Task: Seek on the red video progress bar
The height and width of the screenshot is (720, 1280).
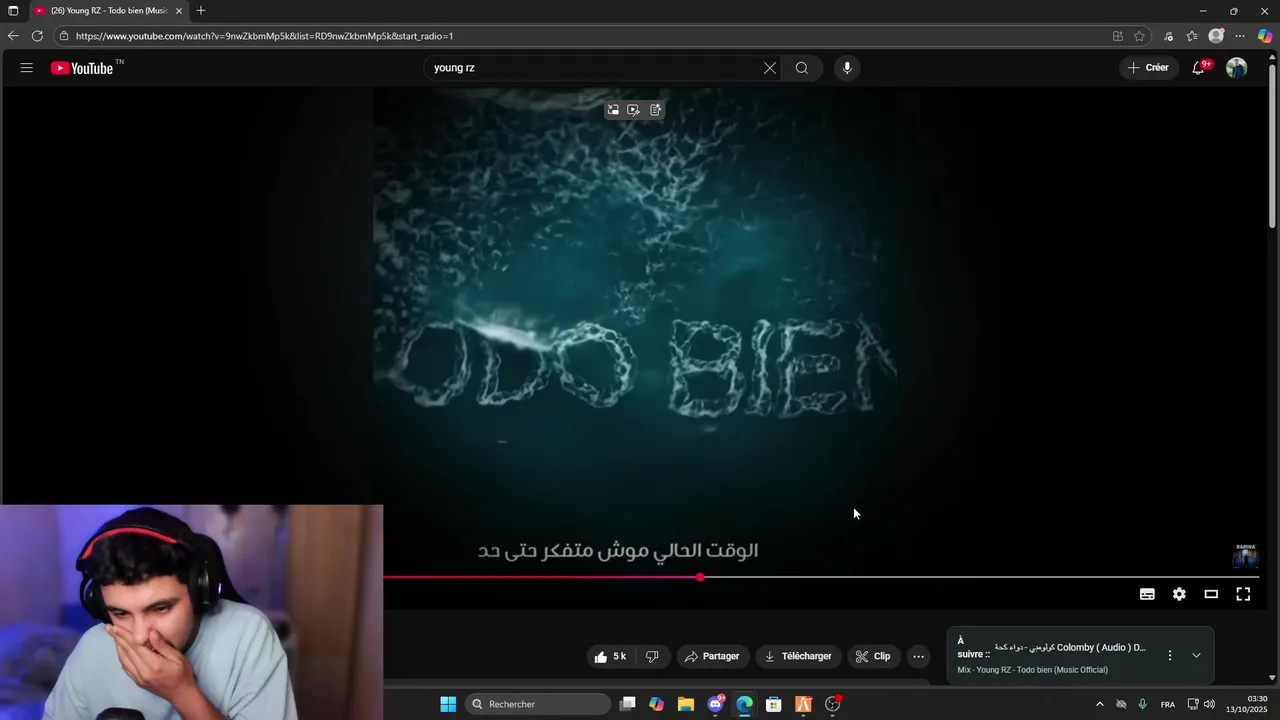Action: click(x=820, y=577)
